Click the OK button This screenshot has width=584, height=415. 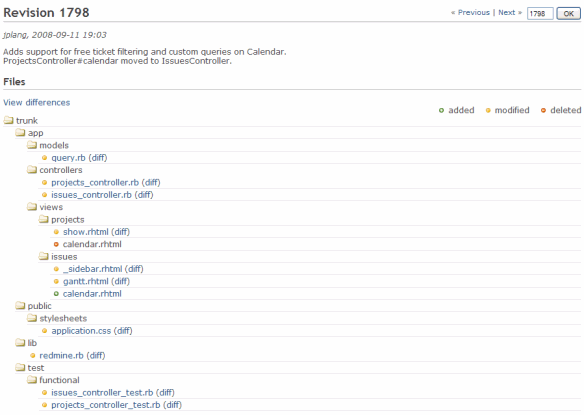click(x=568, y=14)
